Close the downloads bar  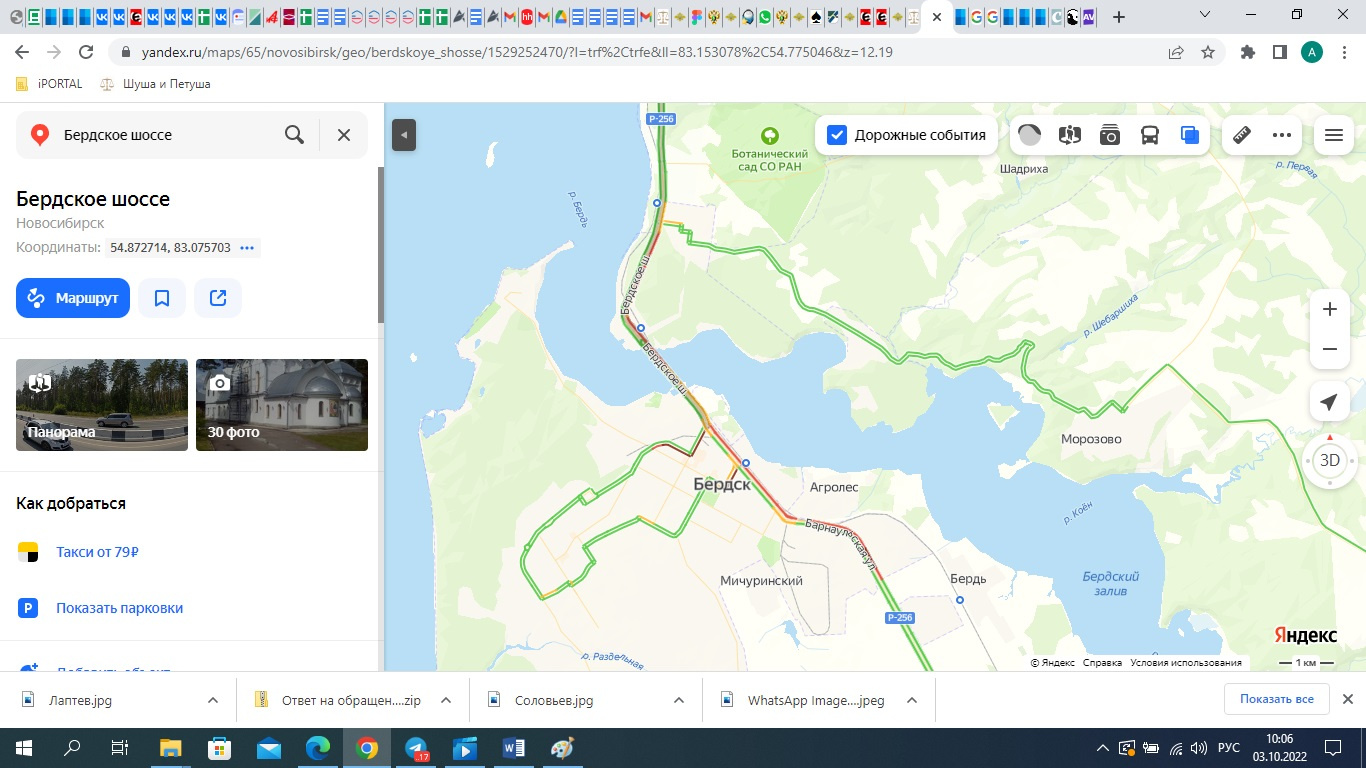click(1347, 699)
